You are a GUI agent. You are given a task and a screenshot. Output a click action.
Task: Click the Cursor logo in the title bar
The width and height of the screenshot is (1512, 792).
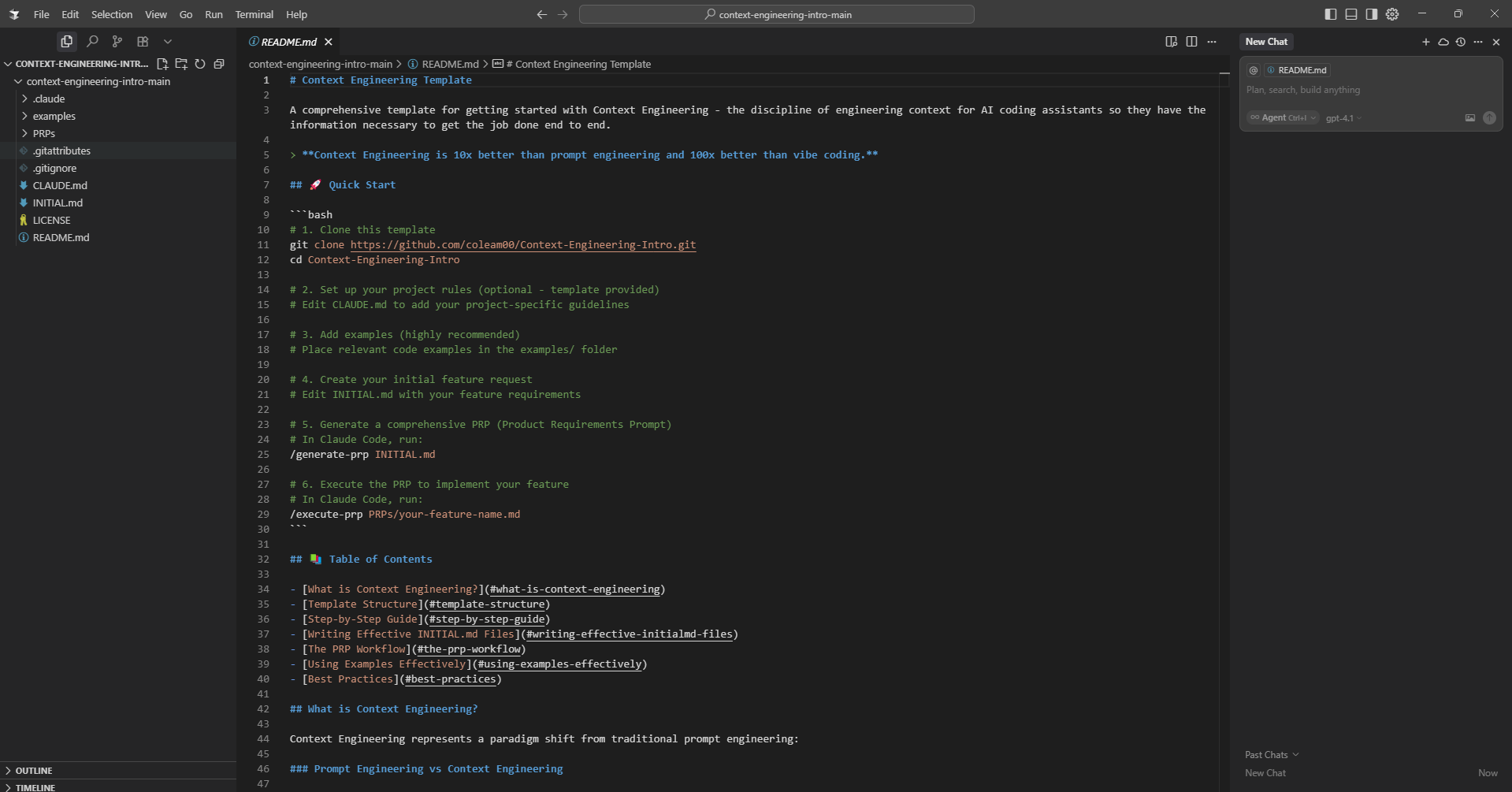(x=14, y=14)
